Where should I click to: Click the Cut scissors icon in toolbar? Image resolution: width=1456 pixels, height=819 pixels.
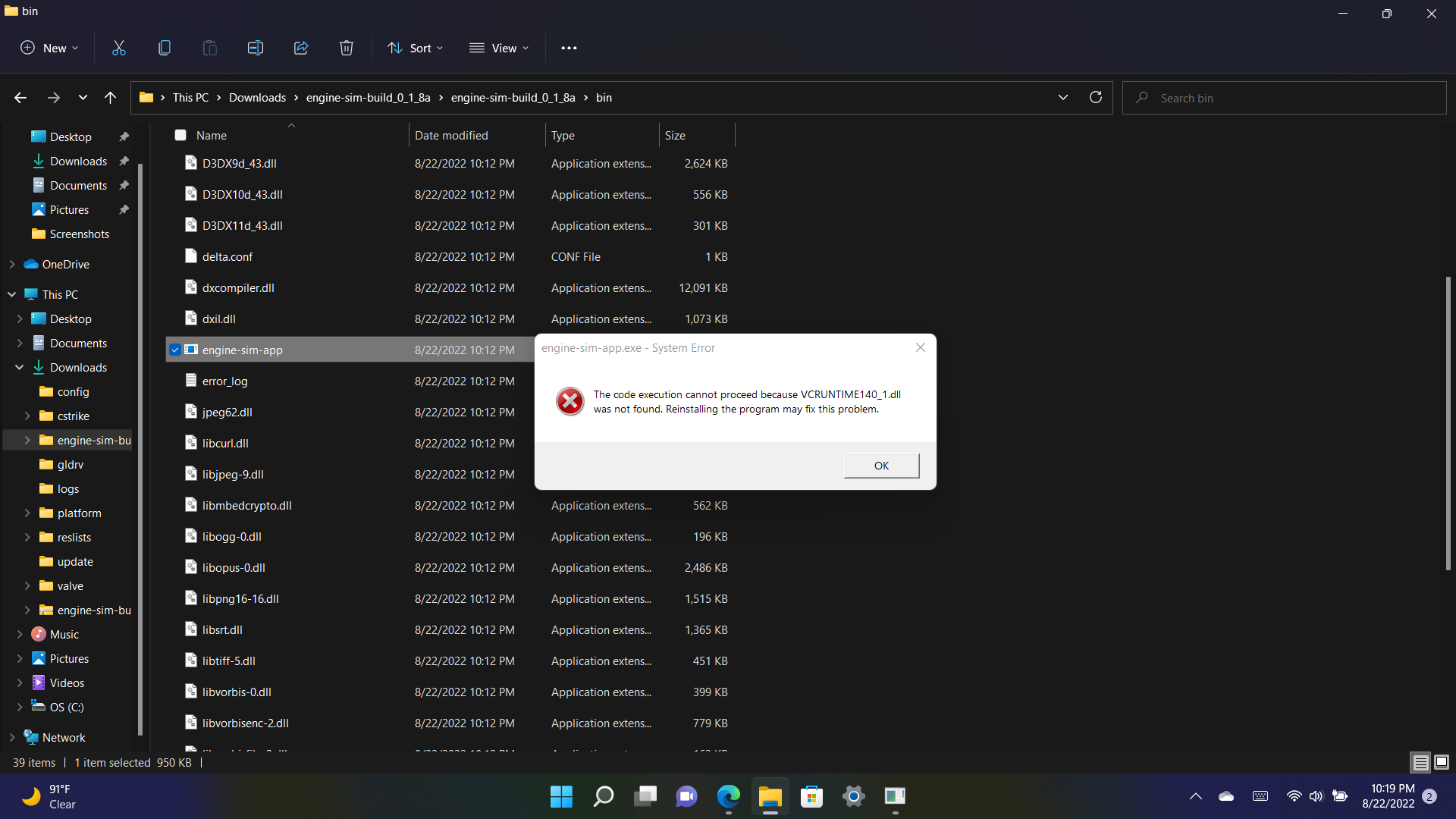119,48
